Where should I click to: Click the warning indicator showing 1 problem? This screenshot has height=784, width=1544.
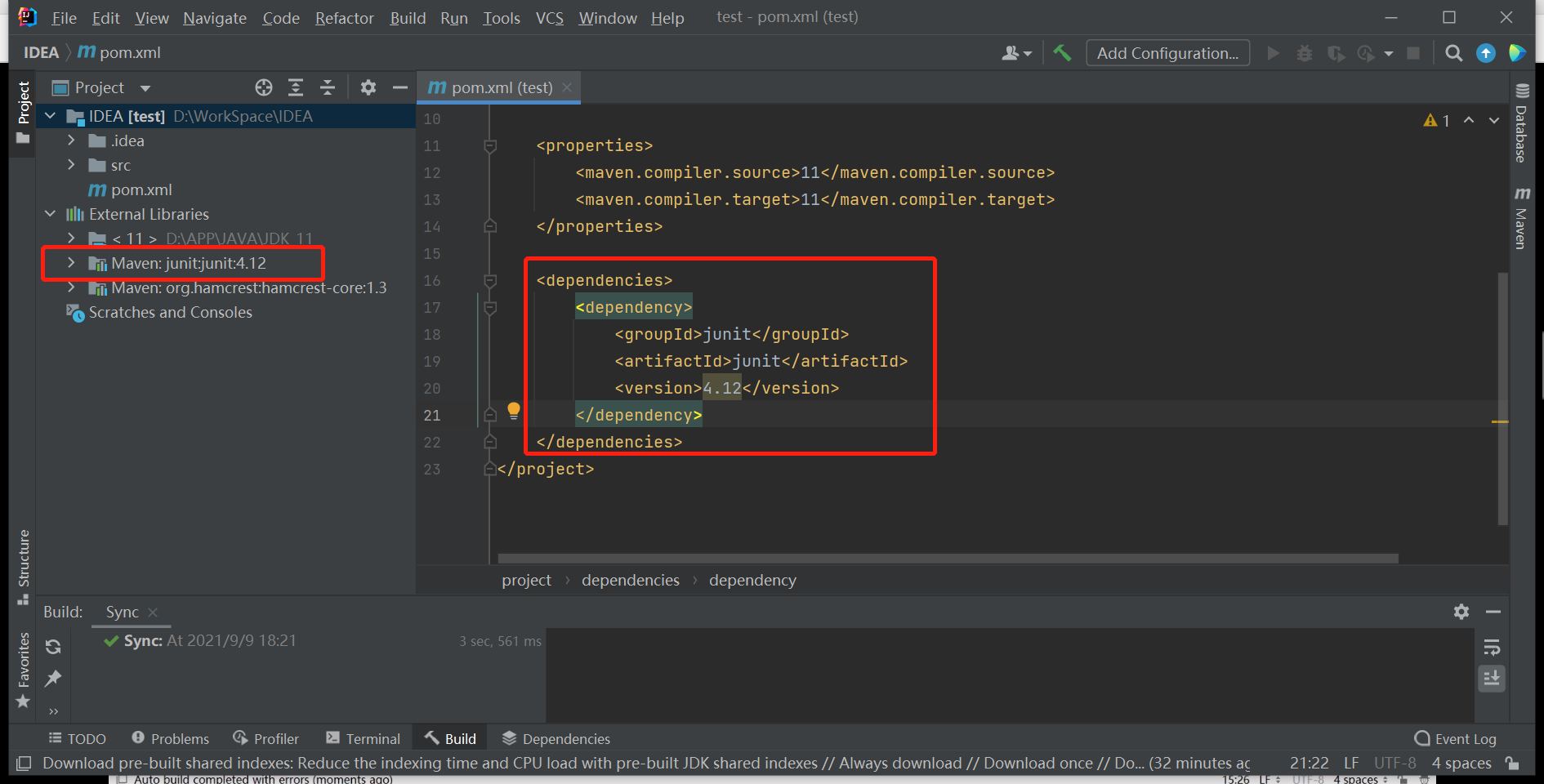tap(1436, 121)
